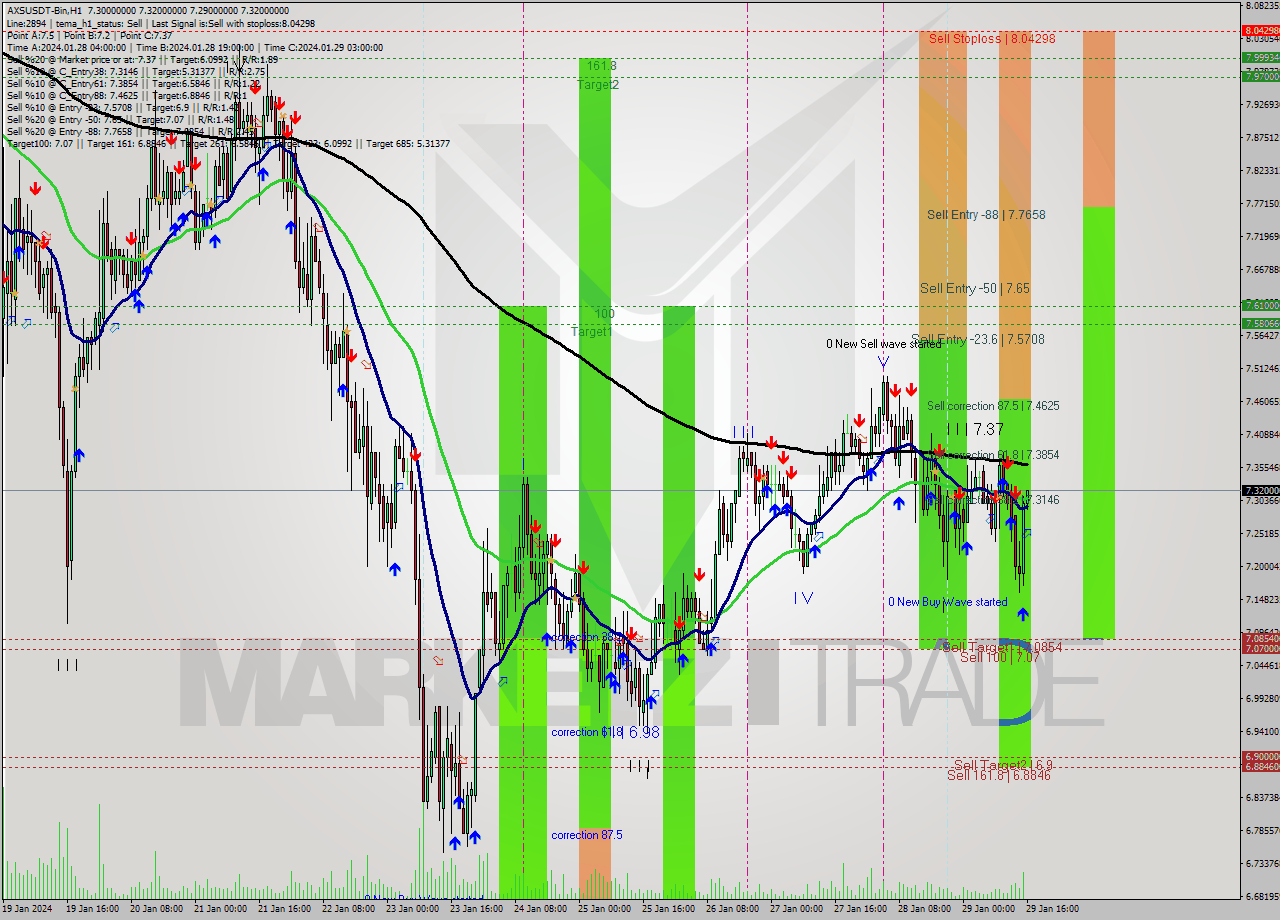Click the 'I I I 7.37' wave label
Viewport: 1280px width, 920px height.
click(975, 429)
